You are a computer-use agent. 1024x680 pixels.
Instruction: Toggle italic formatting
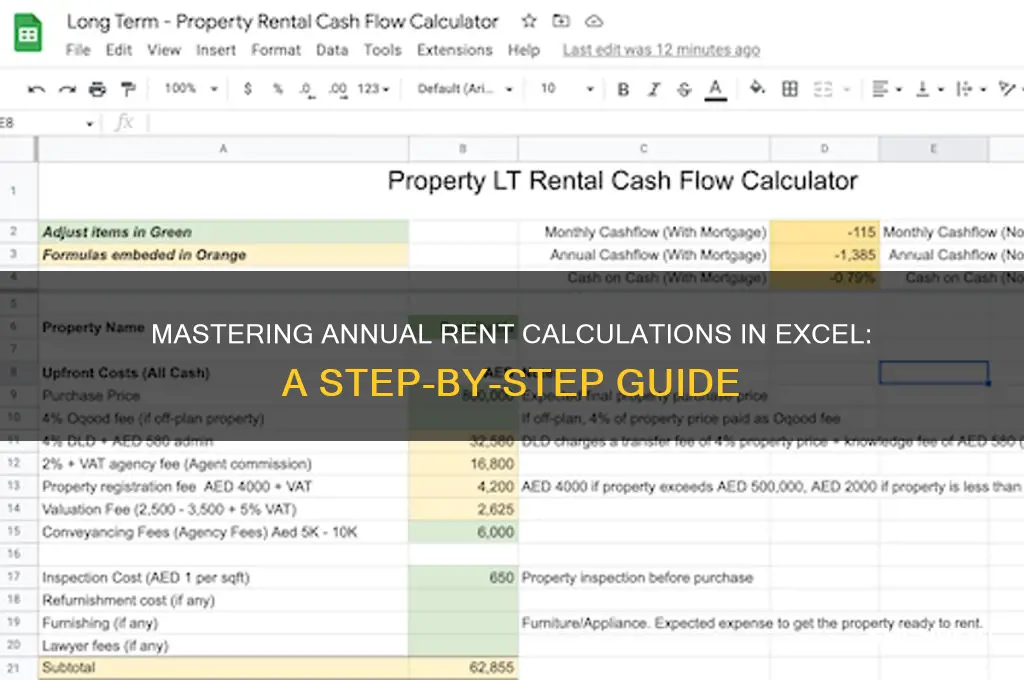[x=654, y=89]
